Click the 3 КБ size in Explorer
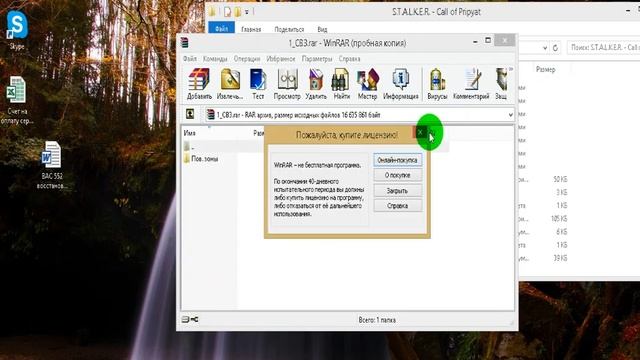This screenshot has width=640, height=360. pos(562,192)
